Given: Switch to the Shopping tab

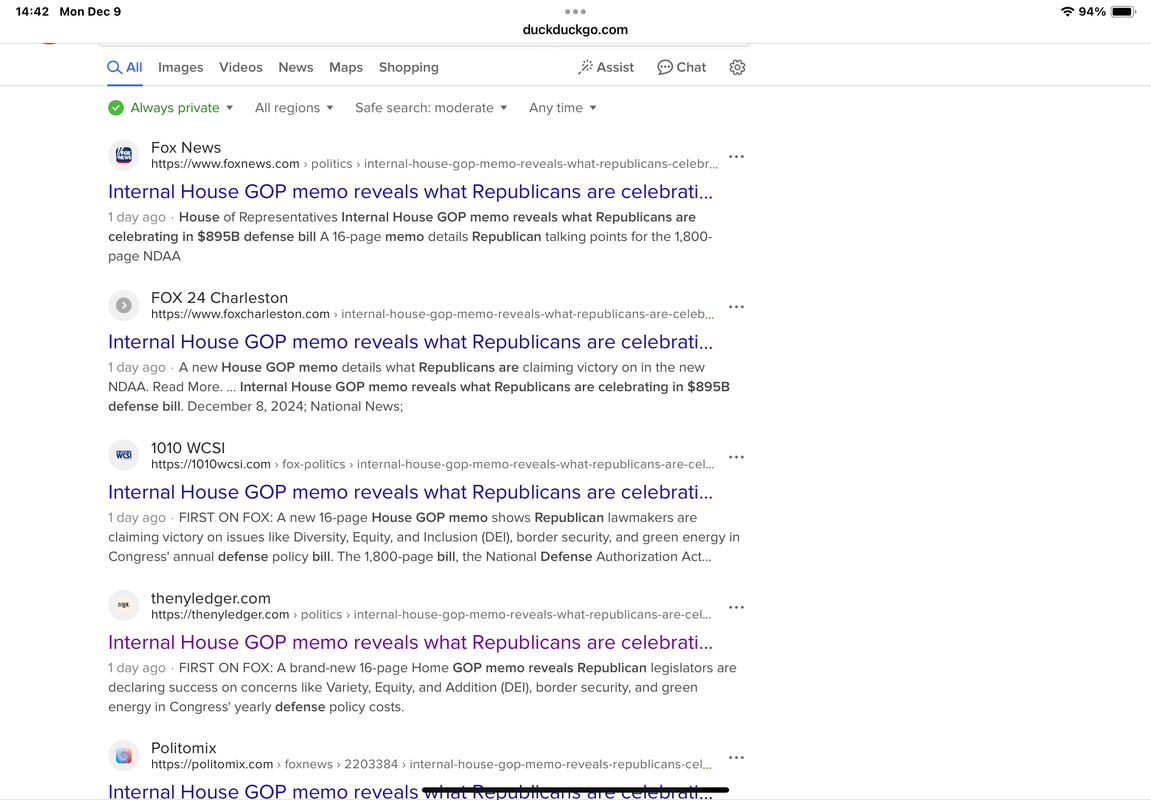Looking at the screenshot, I should 409,68.
